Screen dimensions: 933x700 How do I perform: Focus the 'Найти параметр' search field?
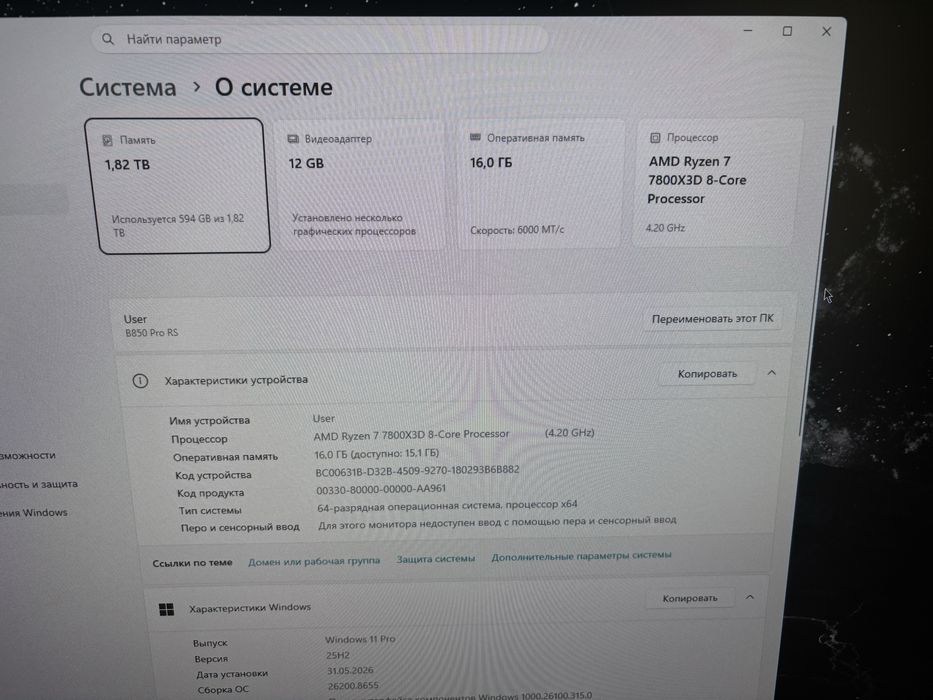319,39
